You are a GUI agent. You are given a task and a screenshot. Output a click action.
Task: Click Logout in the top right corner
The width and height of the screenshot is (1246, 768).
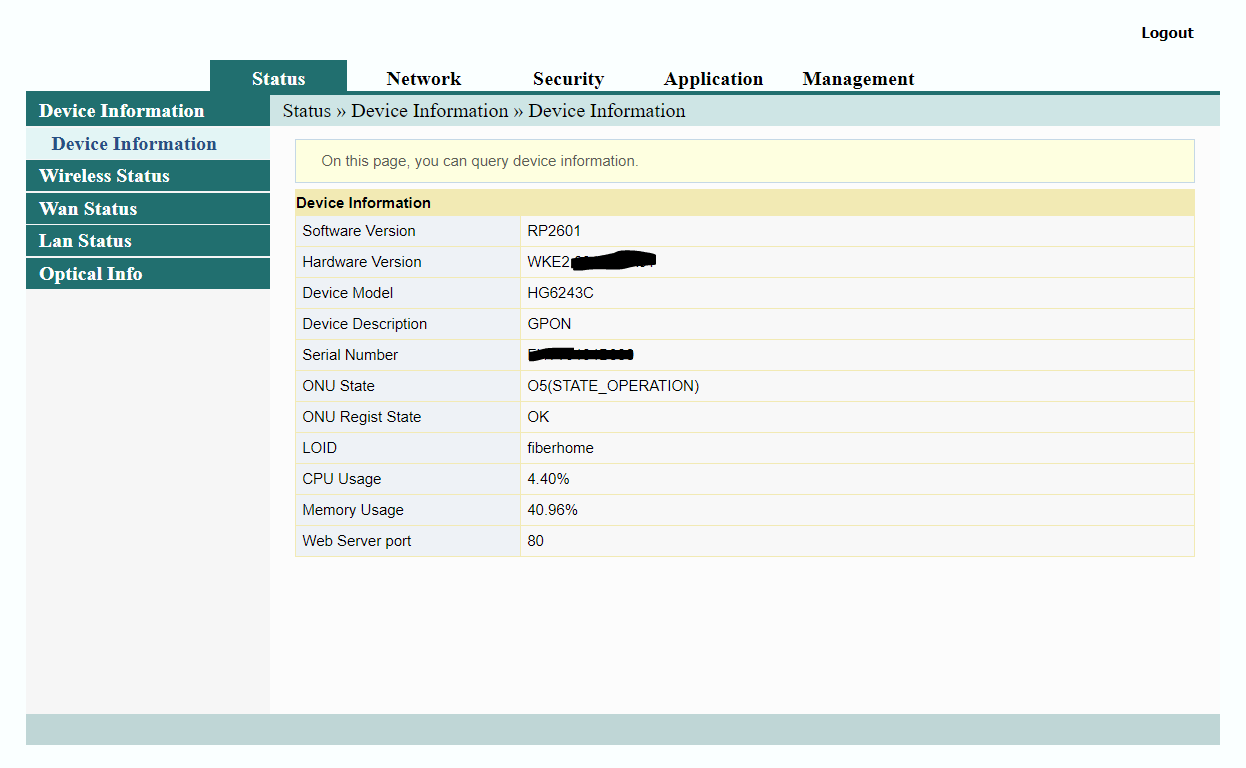tap(1167, 32)
